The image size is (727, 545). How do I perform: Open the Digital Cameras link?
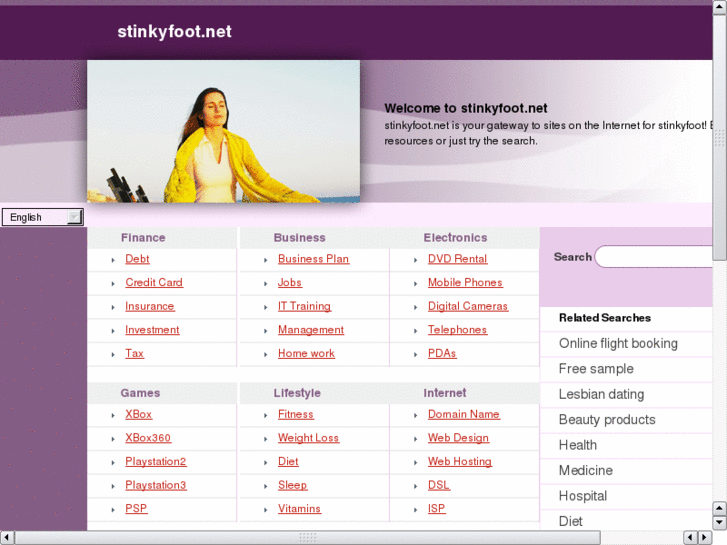point(468,306)
